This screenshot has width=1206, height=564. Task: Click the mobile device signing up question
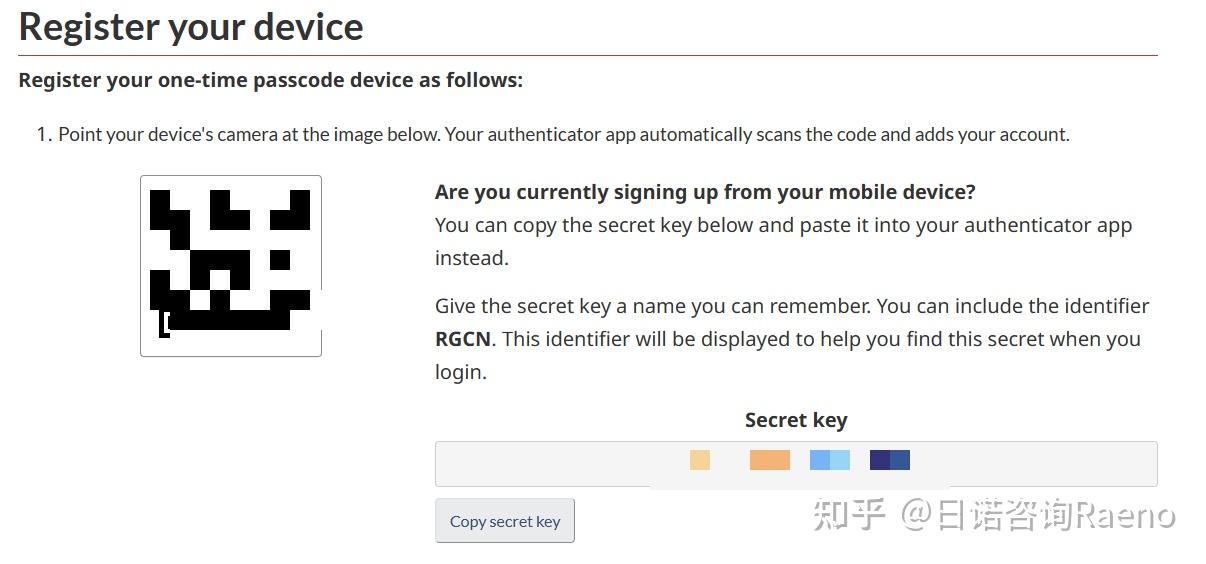coord(705,192)
